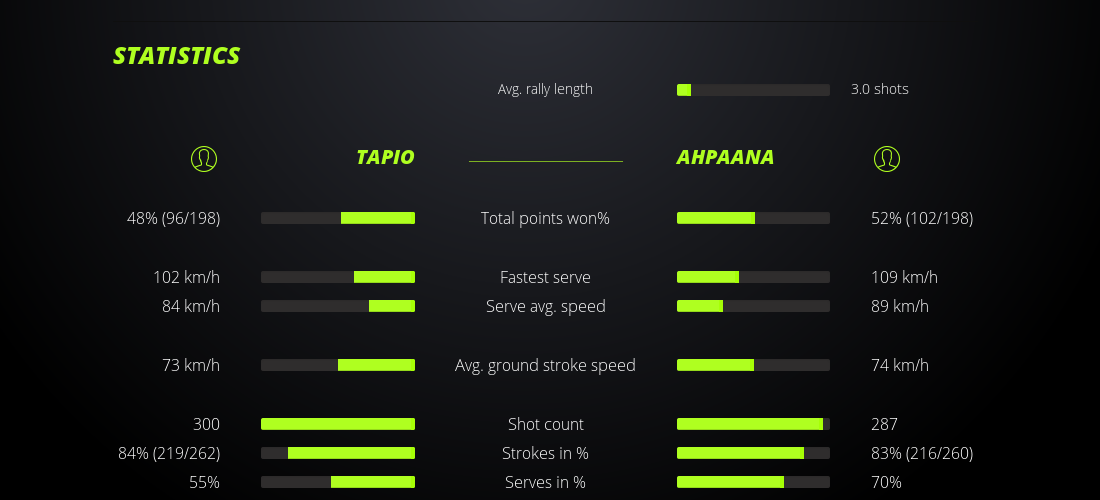Select the AHPAANA player name
This screenshot has height=500, width=1100.
pyautogui.click(x=725, y=157)
